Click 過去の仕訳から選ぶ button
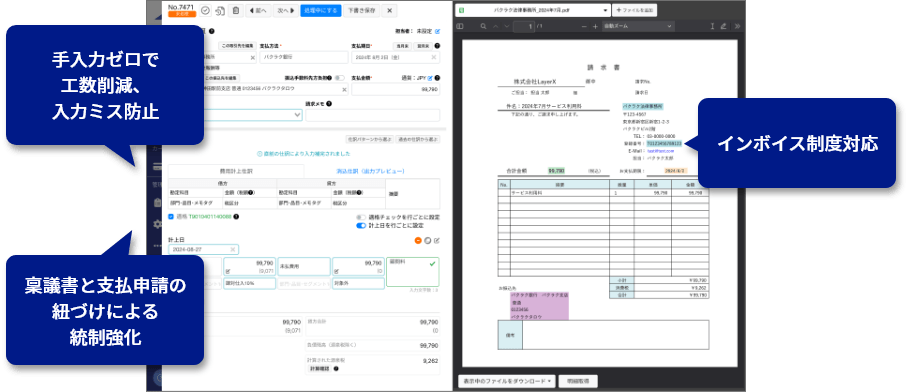Image resolution: width=908 pixels, height=392 pixels. click(418, 140)
